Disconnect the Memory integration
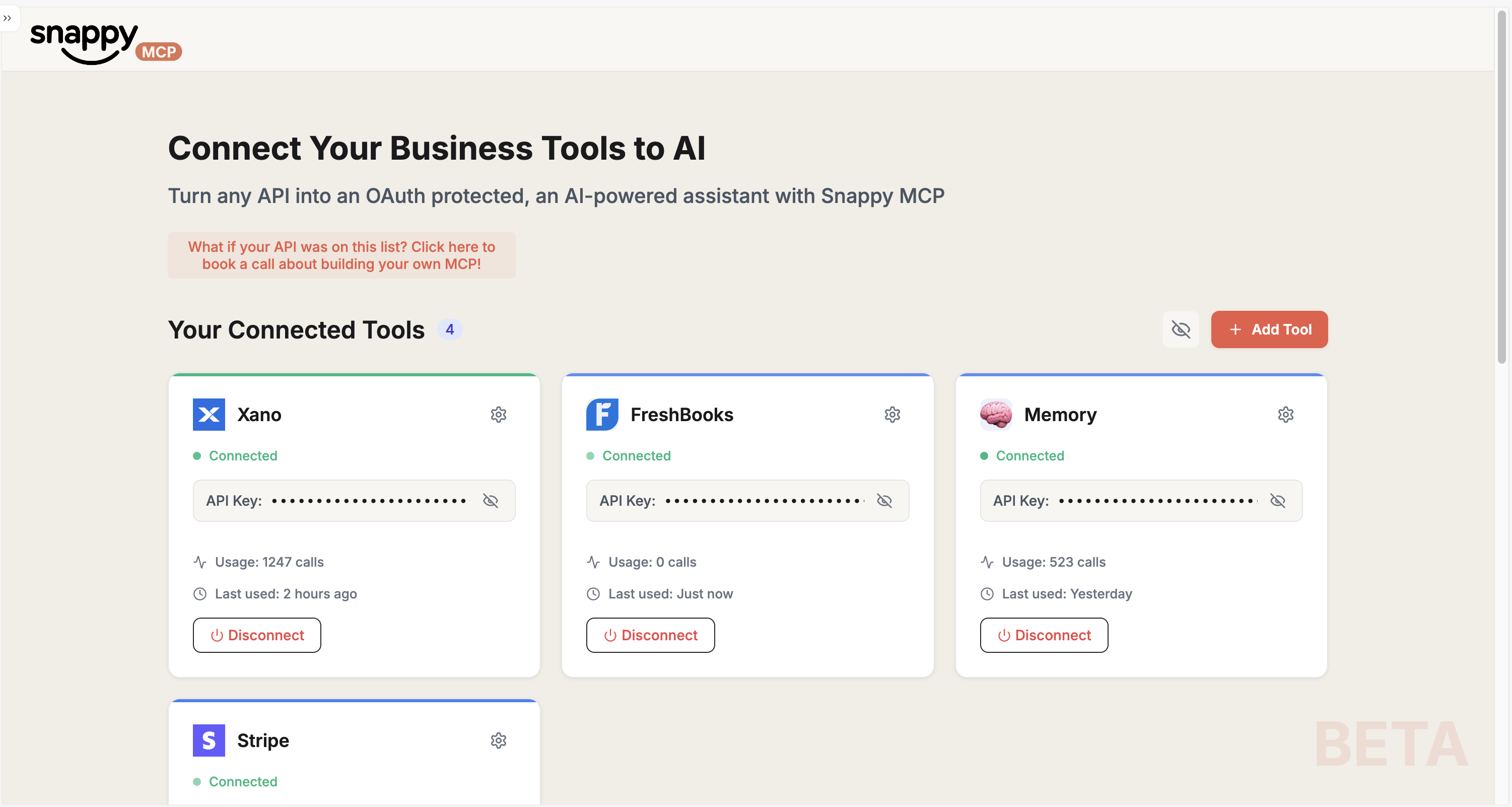Screen dimensions: 1512x807 click(1044, 635)
